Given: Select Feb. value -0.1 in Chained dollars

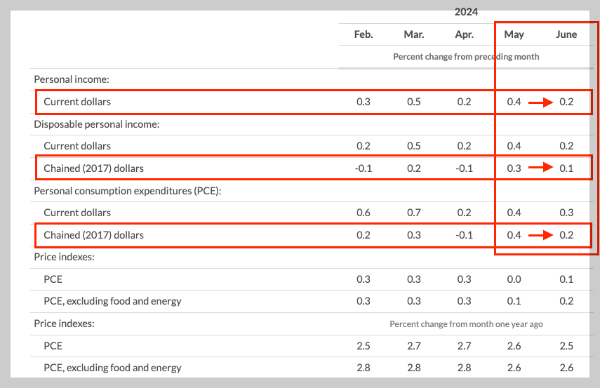Looking at the screenshot, I should click(363, 168).
